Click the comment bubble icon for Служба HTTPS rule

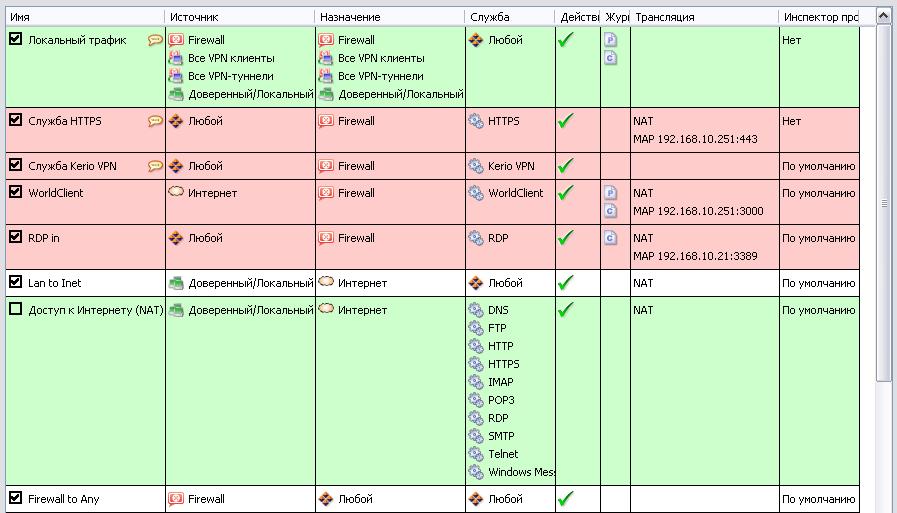(155, 121)
